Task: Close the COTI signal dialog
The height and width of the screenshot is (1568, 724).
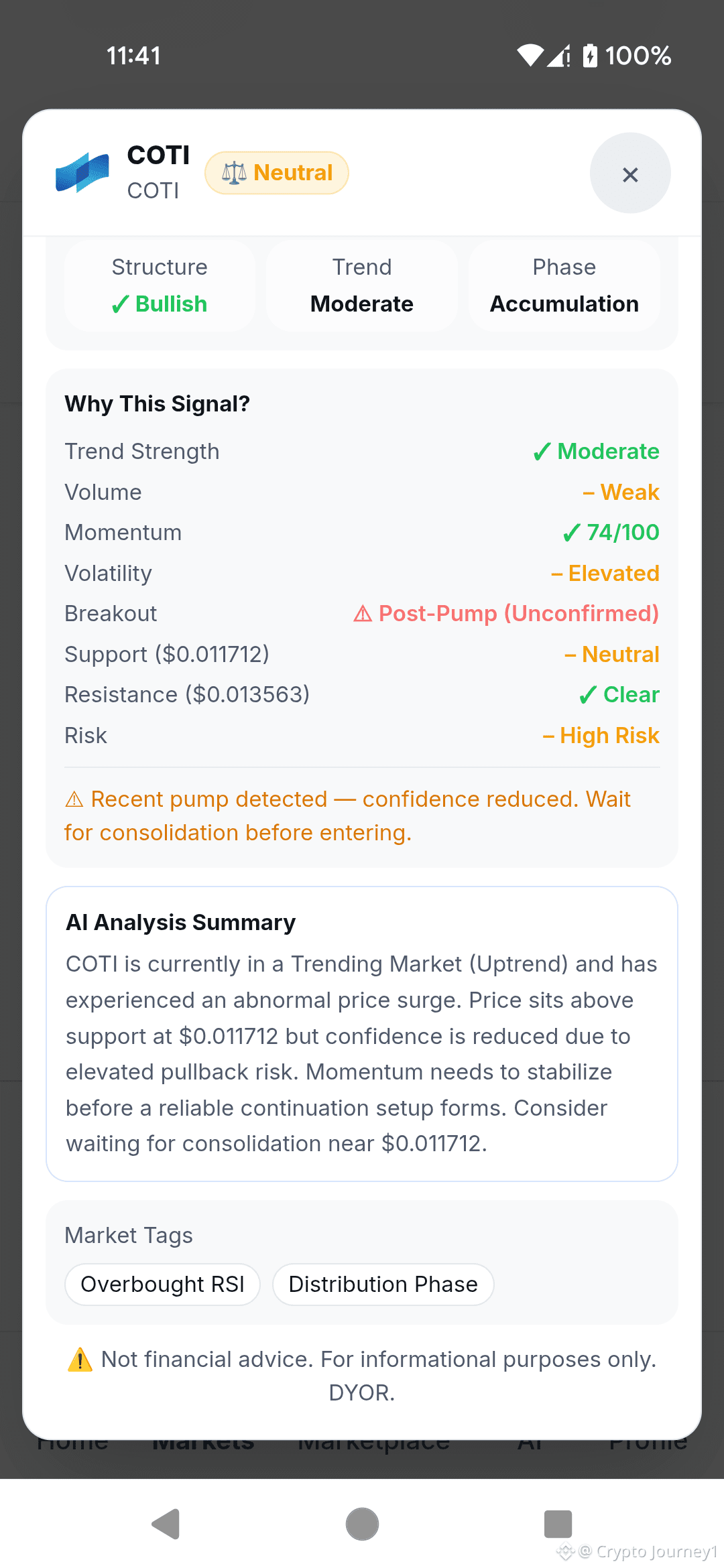Action: 630,174
